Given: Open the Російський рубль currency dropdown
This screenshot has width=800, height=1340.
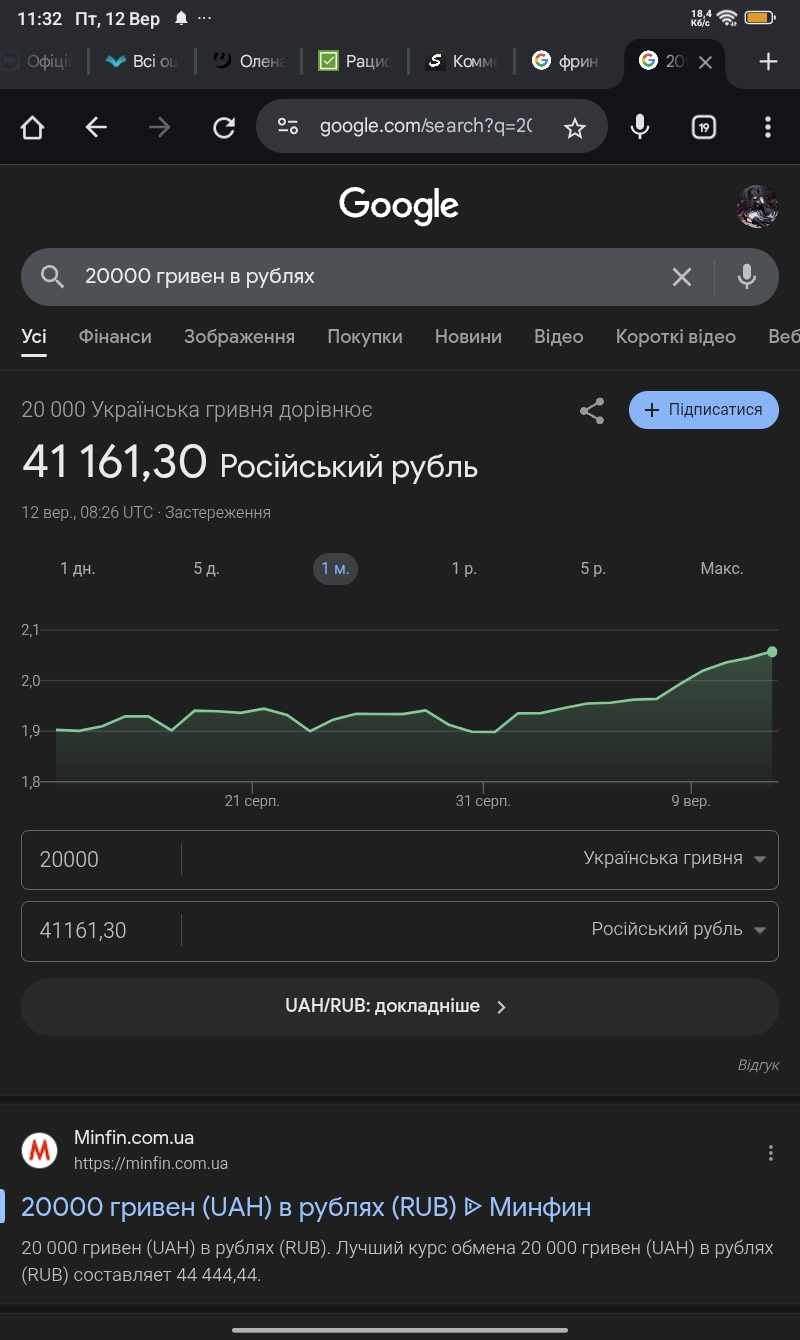Looking at the screenshot, I should coord(678,930).
